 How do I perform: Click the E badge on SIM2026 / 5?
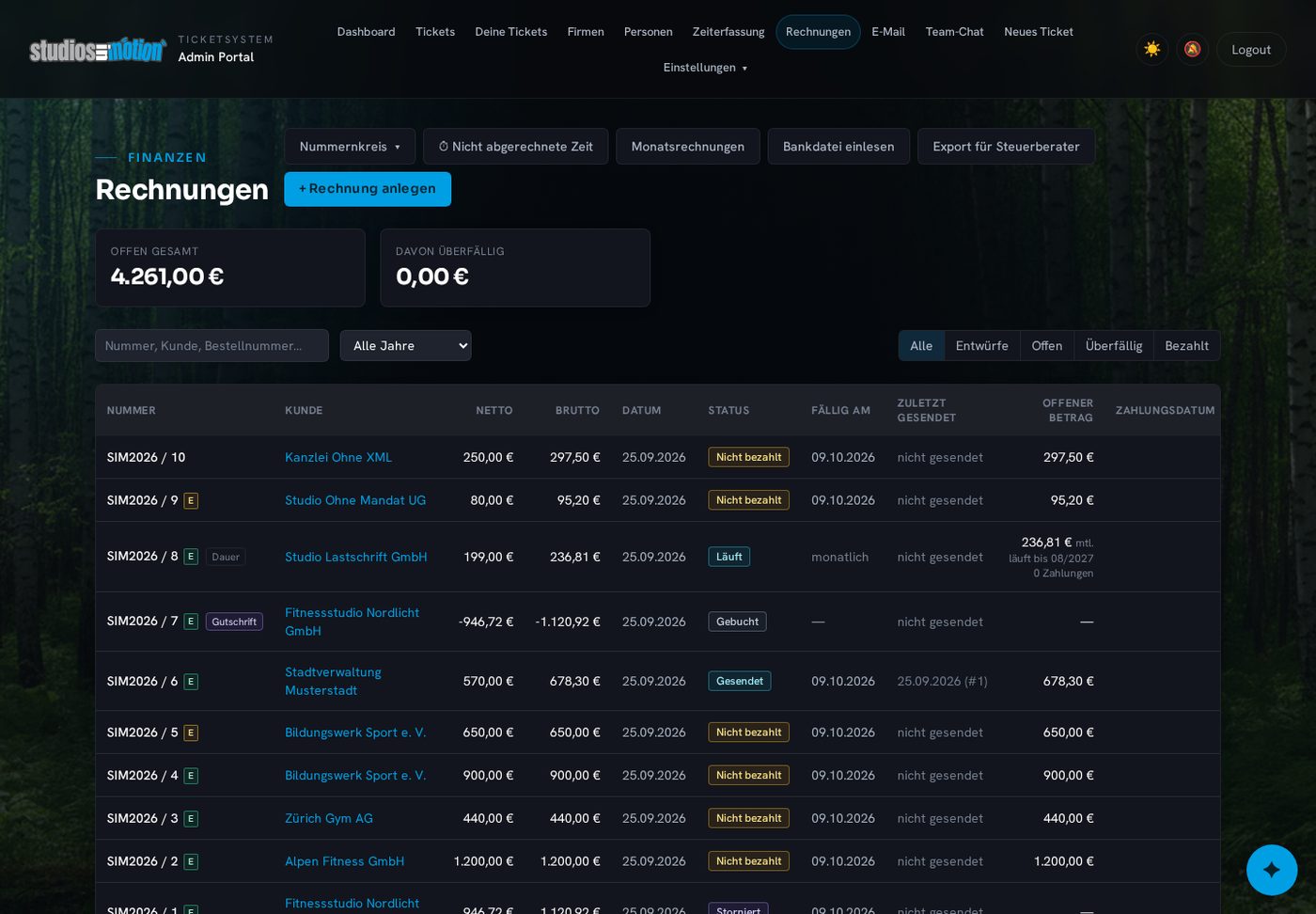[x=191, y=733]
